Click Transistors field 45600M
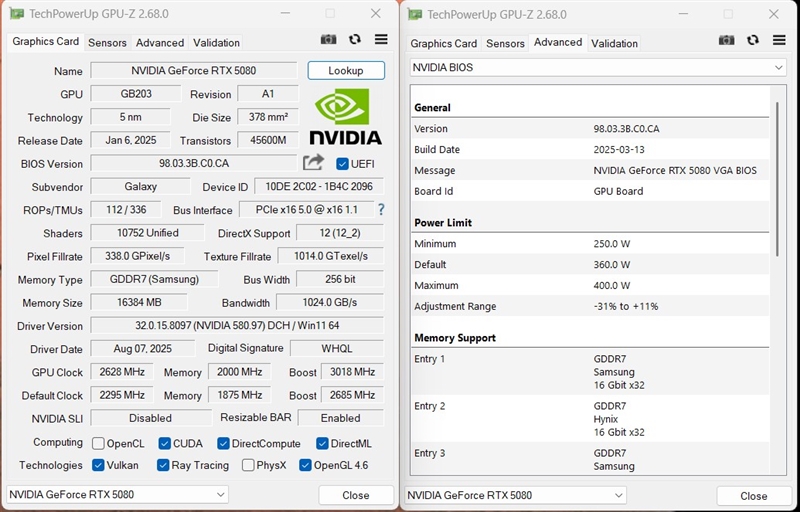This screenshot has width=800, height=512. click(x=268, y=140)
